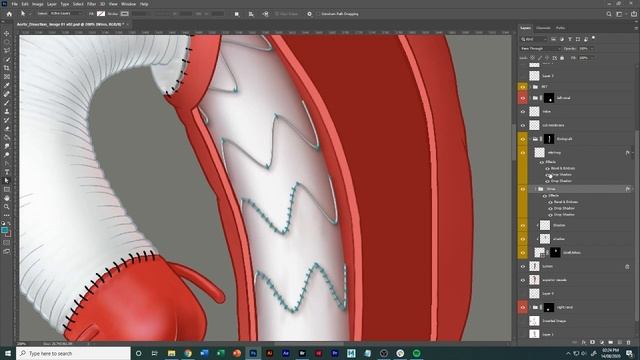Open the gear settings in options bar
The width and height of the screenshot is (640, 360).
click(309, 14)
